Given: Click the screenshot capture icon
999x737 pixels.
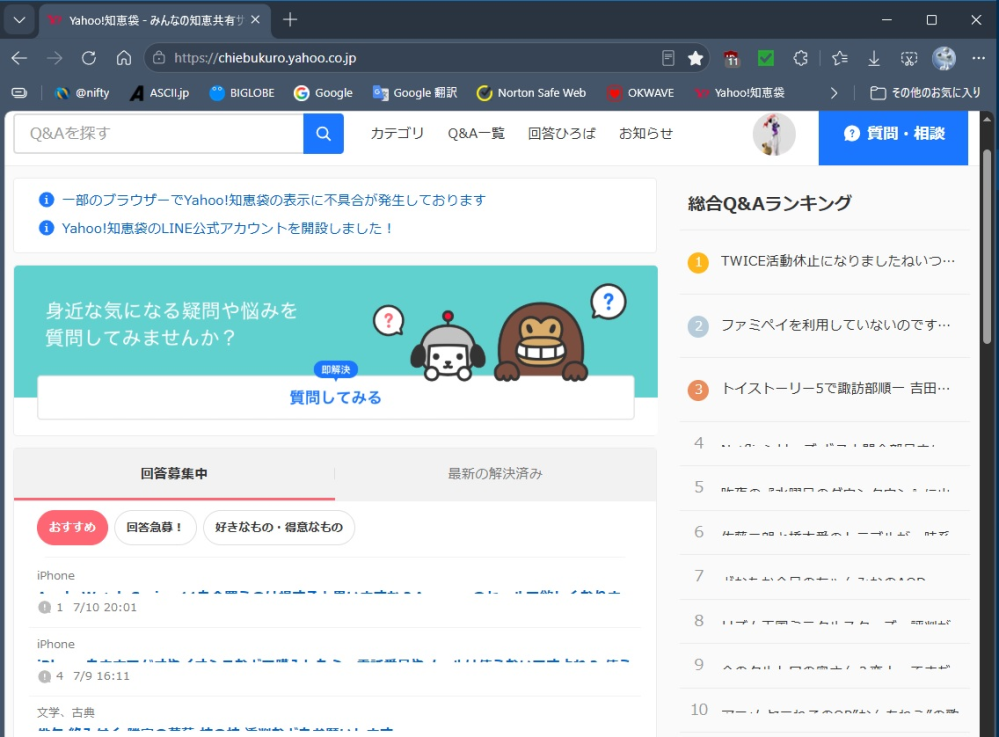Looking at the screenshot, I should pyautogui.click(x=909, y=59).
